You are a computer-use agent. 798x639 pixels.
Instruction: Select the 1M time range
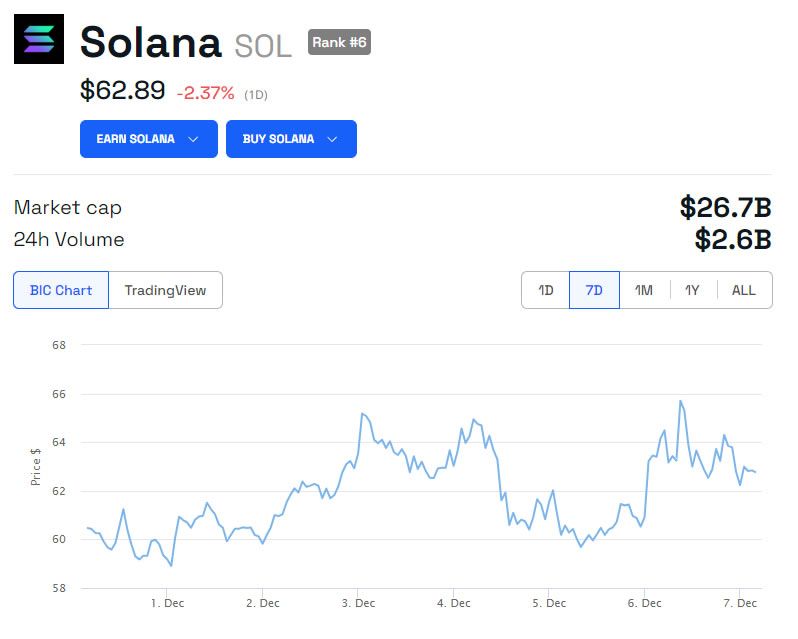pos(644,290)
